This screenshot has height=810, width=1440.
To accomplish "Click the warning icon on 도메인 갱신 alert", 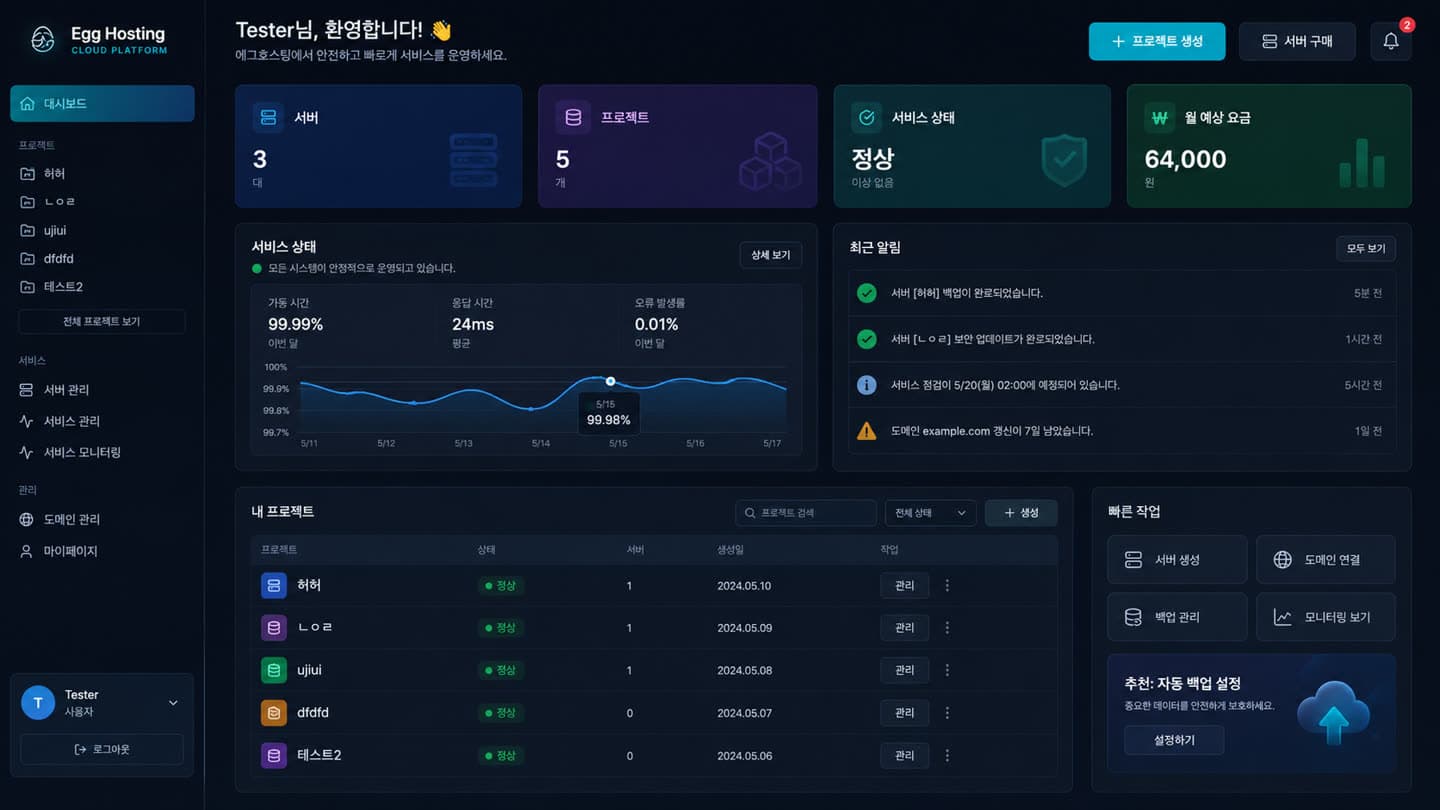I will click(x=867, y=431).
